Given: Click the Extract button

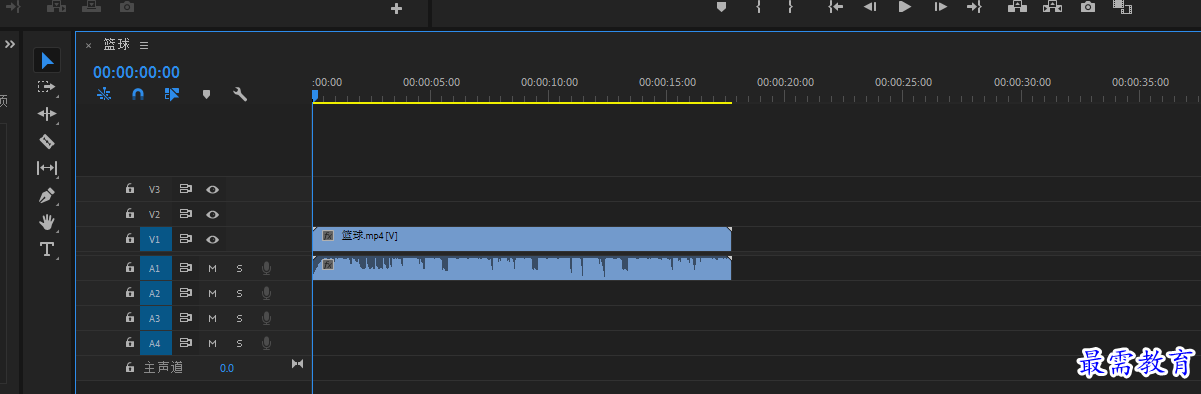Looking at the screenshot, I should (1052, 7).
